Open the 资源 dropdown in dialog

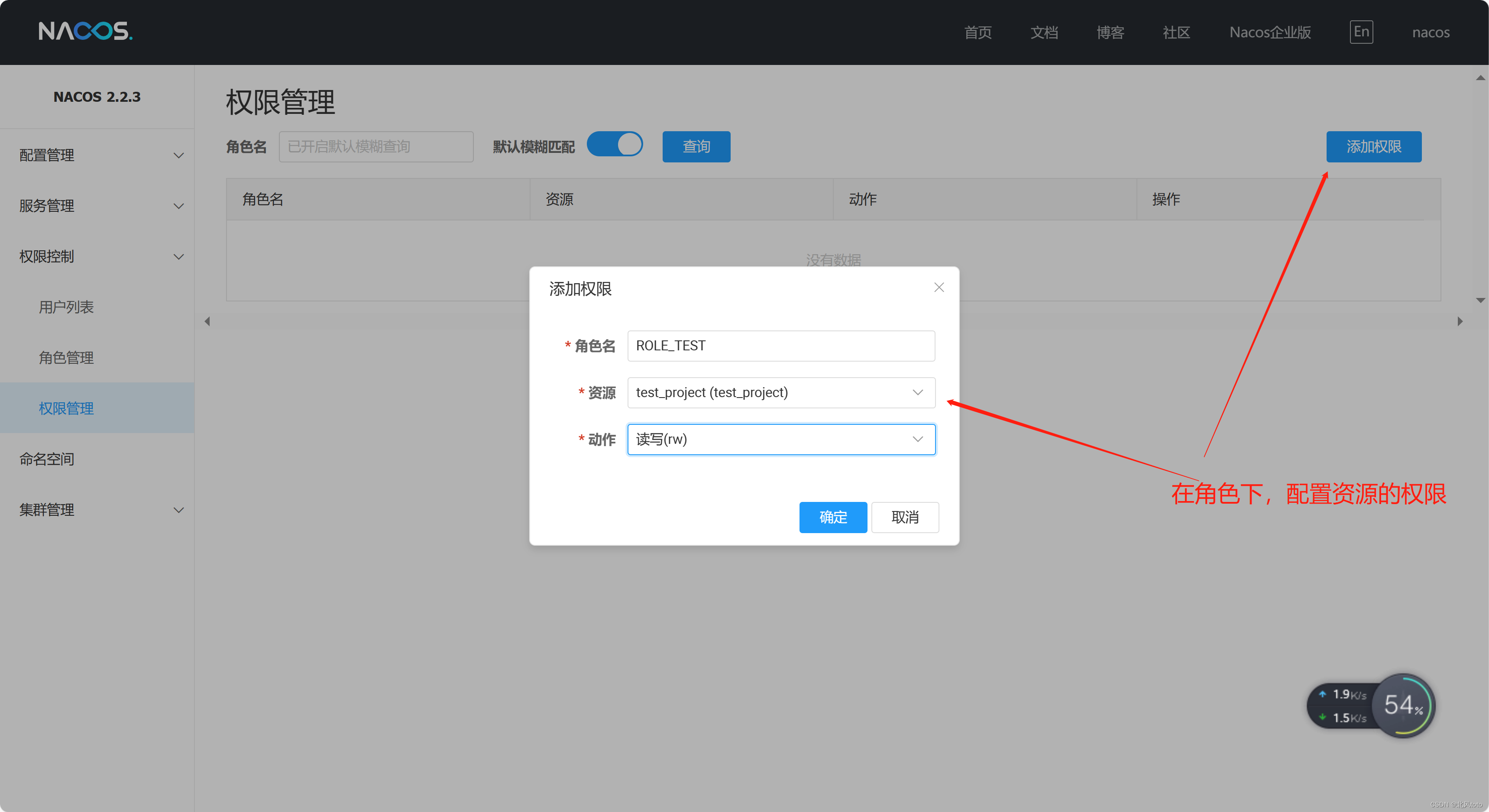(x=781, y=392)
